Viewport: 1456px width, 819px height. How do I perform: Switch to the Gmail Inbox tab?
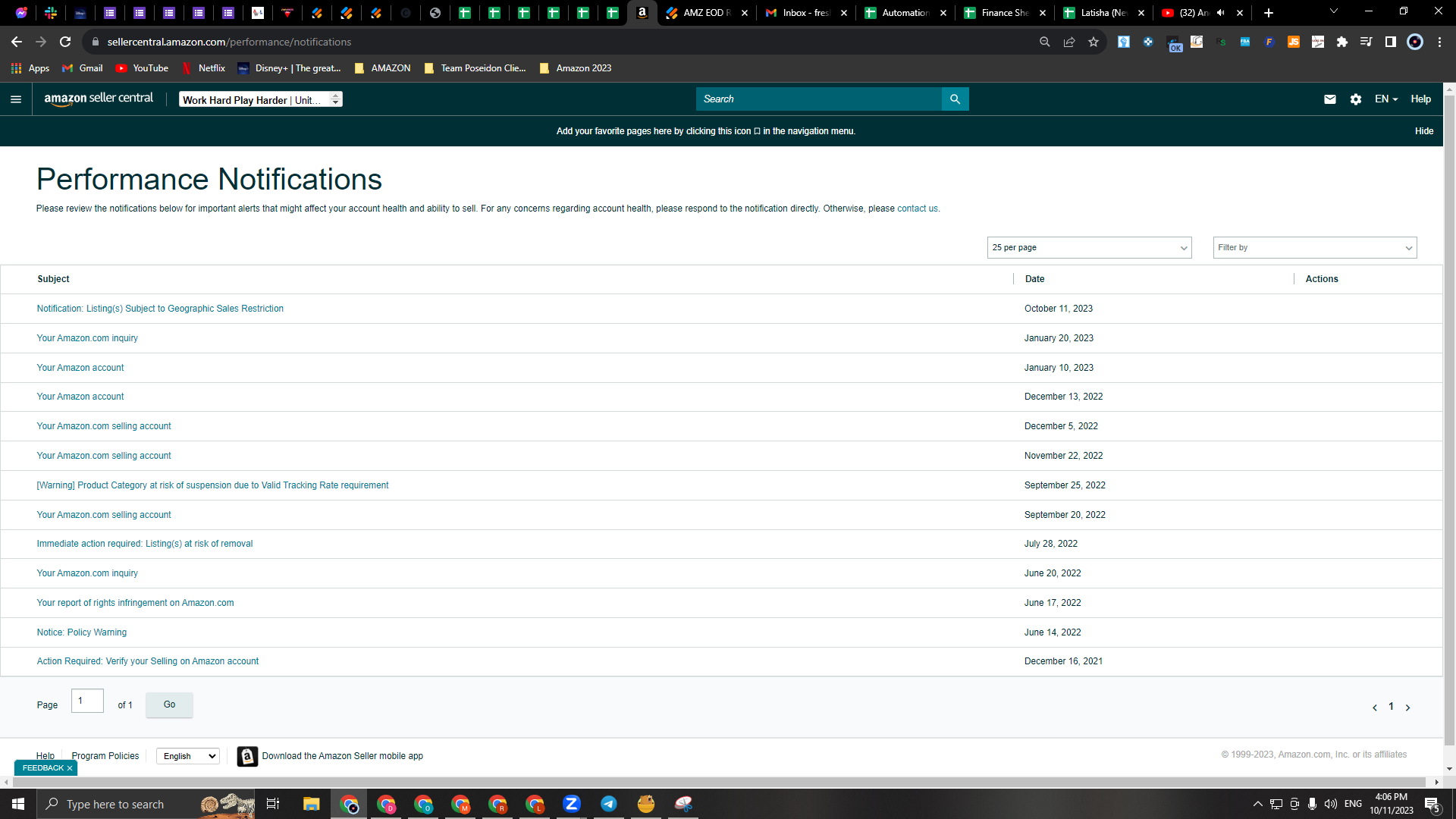click(806, 13)
